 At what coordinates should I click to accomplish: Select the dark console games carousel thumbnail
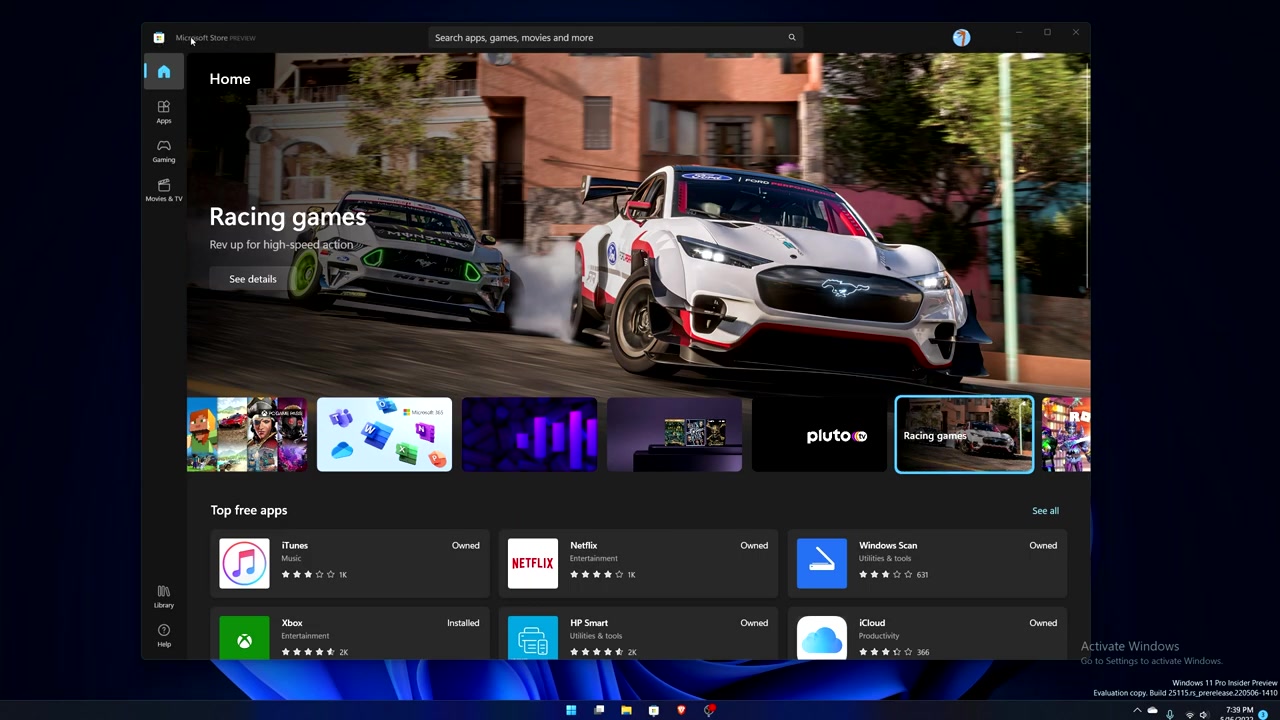click(674, 435)
